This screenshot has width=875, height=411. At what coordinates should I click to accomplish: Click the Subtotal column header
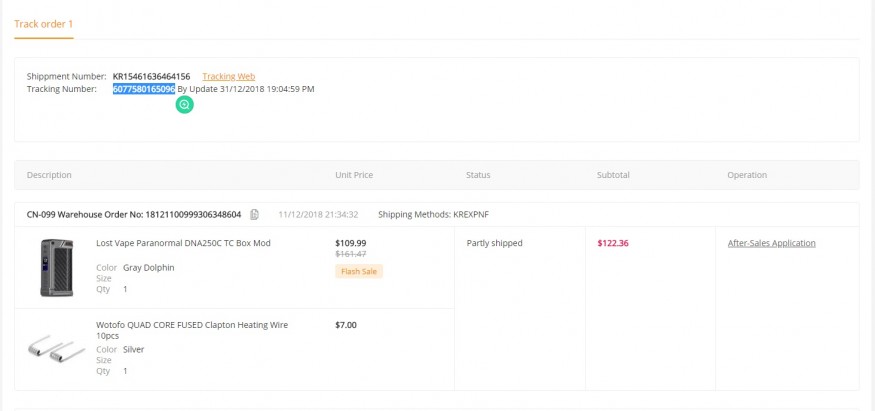613,175
